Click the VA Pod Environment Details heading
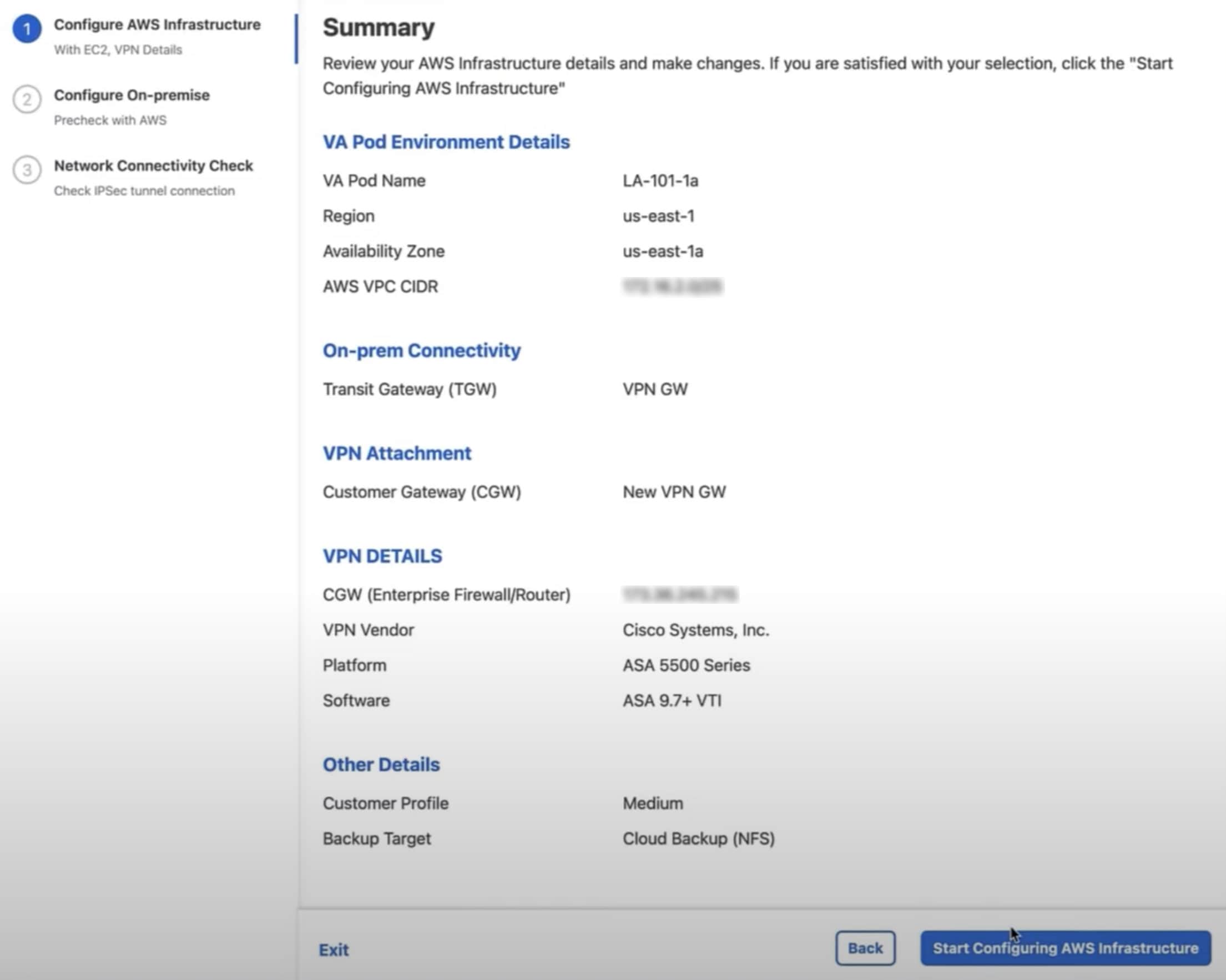The height and width of the screenshot is (980, 1226). 446,142
